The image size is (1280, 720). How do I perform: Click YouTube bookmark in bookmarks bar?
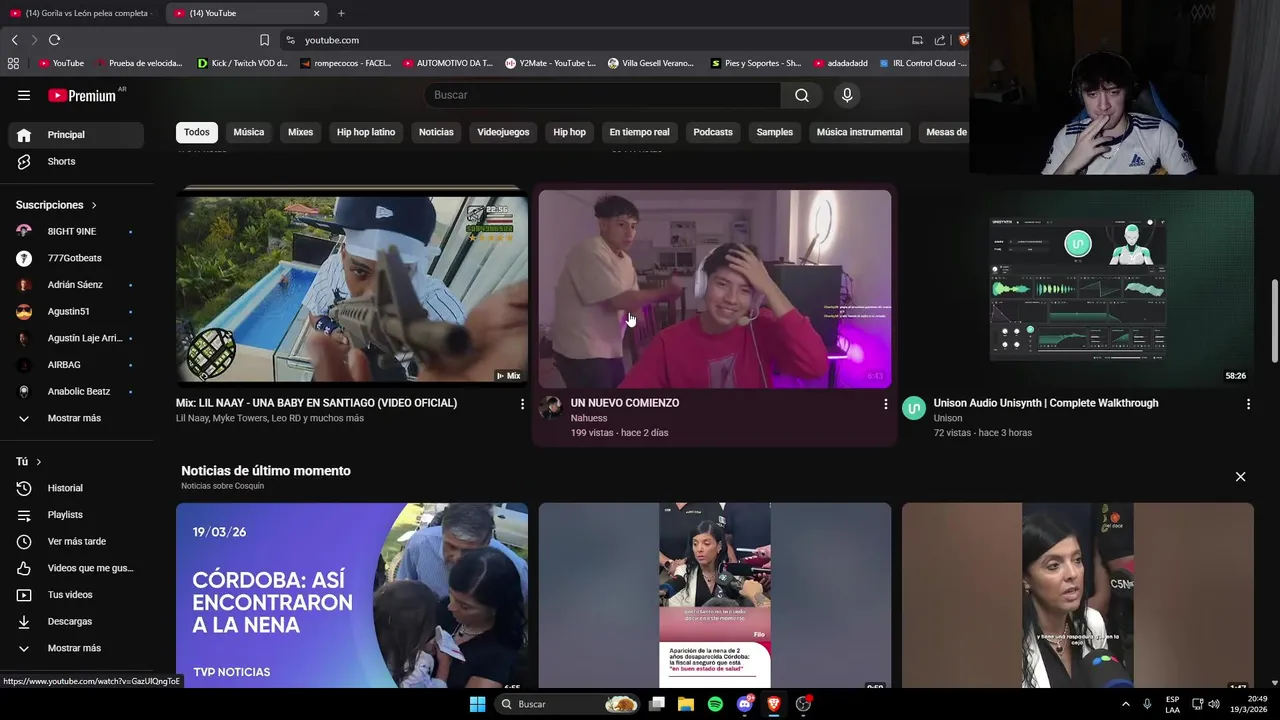[x=61, y=63]
